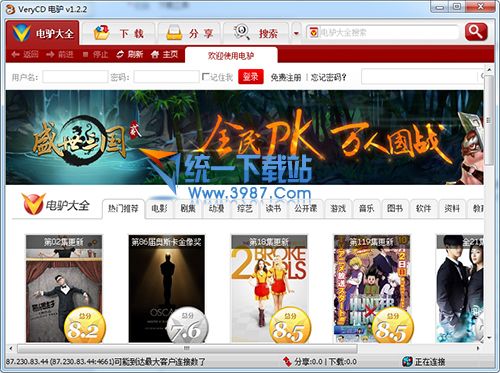Open the 免费注册 registration link
500x373 pixels.
point(286,77)
